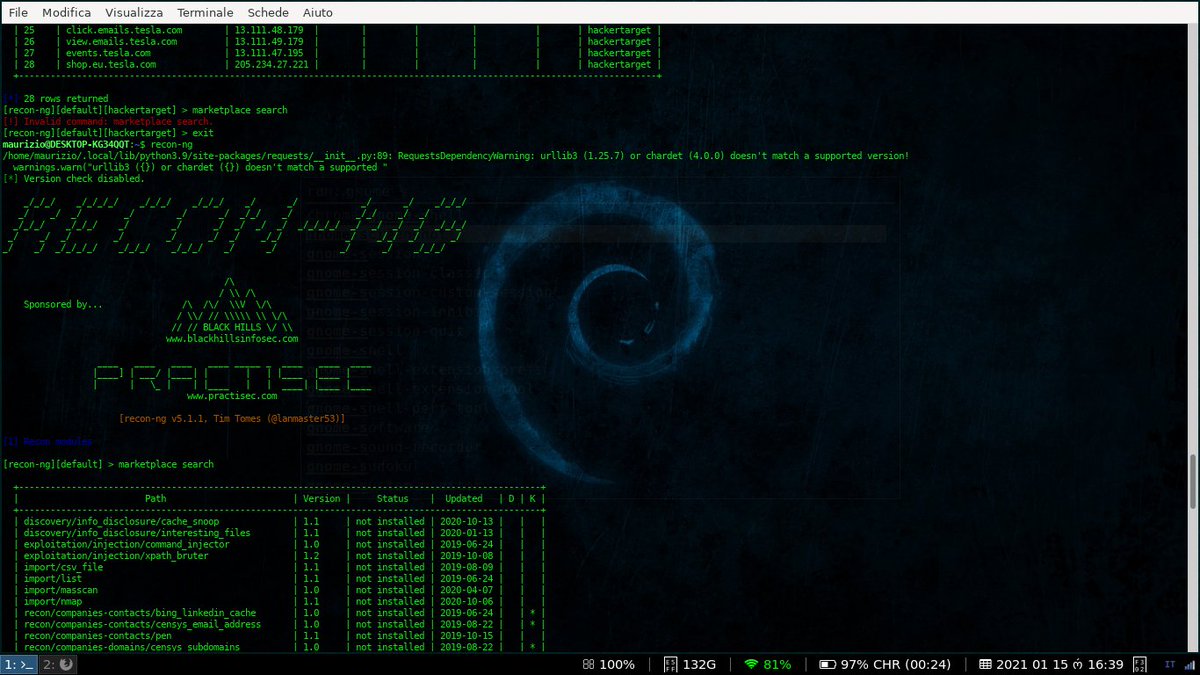Click the red 'Invalid command' error line
The height and width of the screenshot is (675, 1200).
[108, 122]
